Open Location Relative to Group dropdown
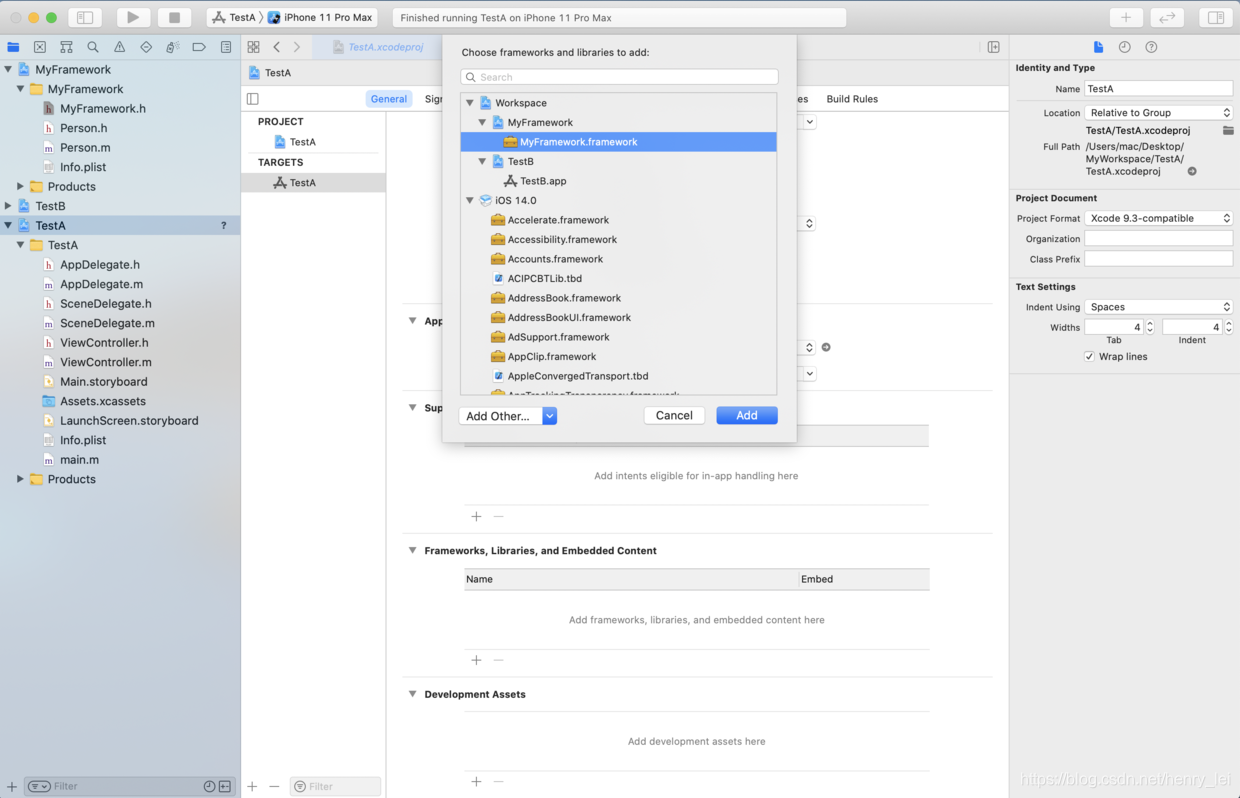The image size is (1240, 798). [x=1159, y=113]
